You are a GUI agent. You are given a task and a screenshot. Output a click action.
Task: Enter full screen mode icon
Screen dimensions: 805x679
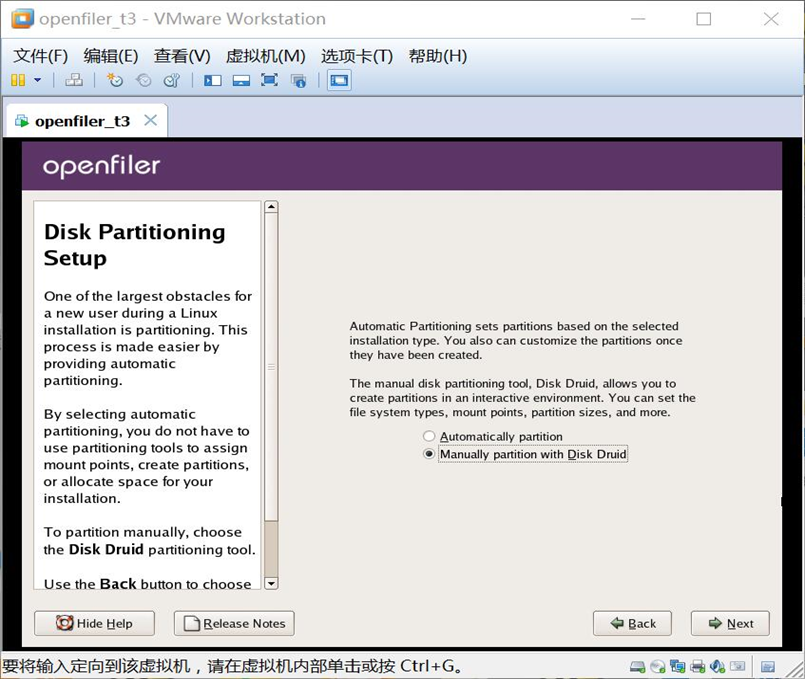tap(270, 80)
